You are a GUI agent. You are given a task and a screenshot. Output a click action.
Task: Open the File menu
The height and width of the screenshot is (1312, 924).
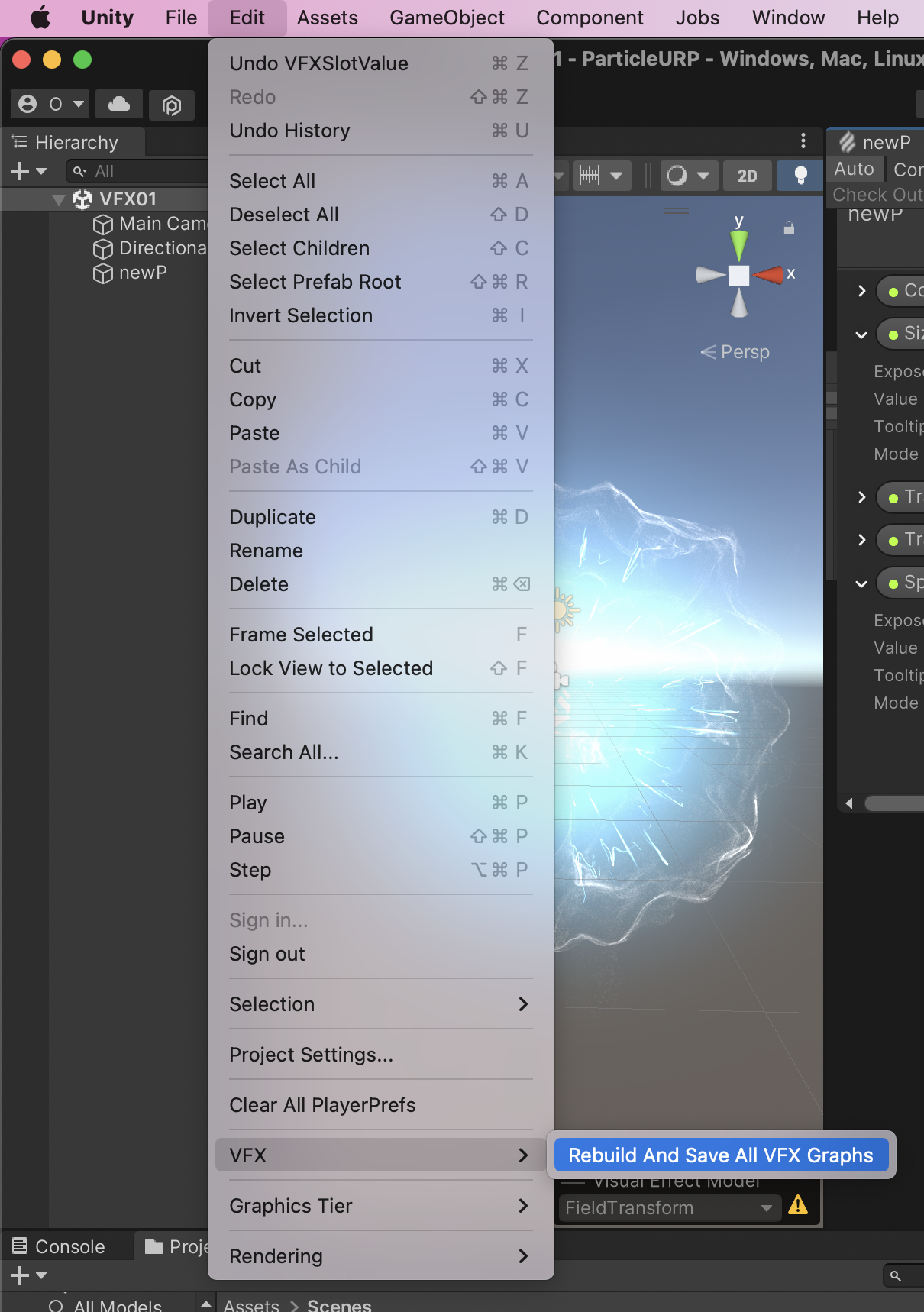[181, 18]
